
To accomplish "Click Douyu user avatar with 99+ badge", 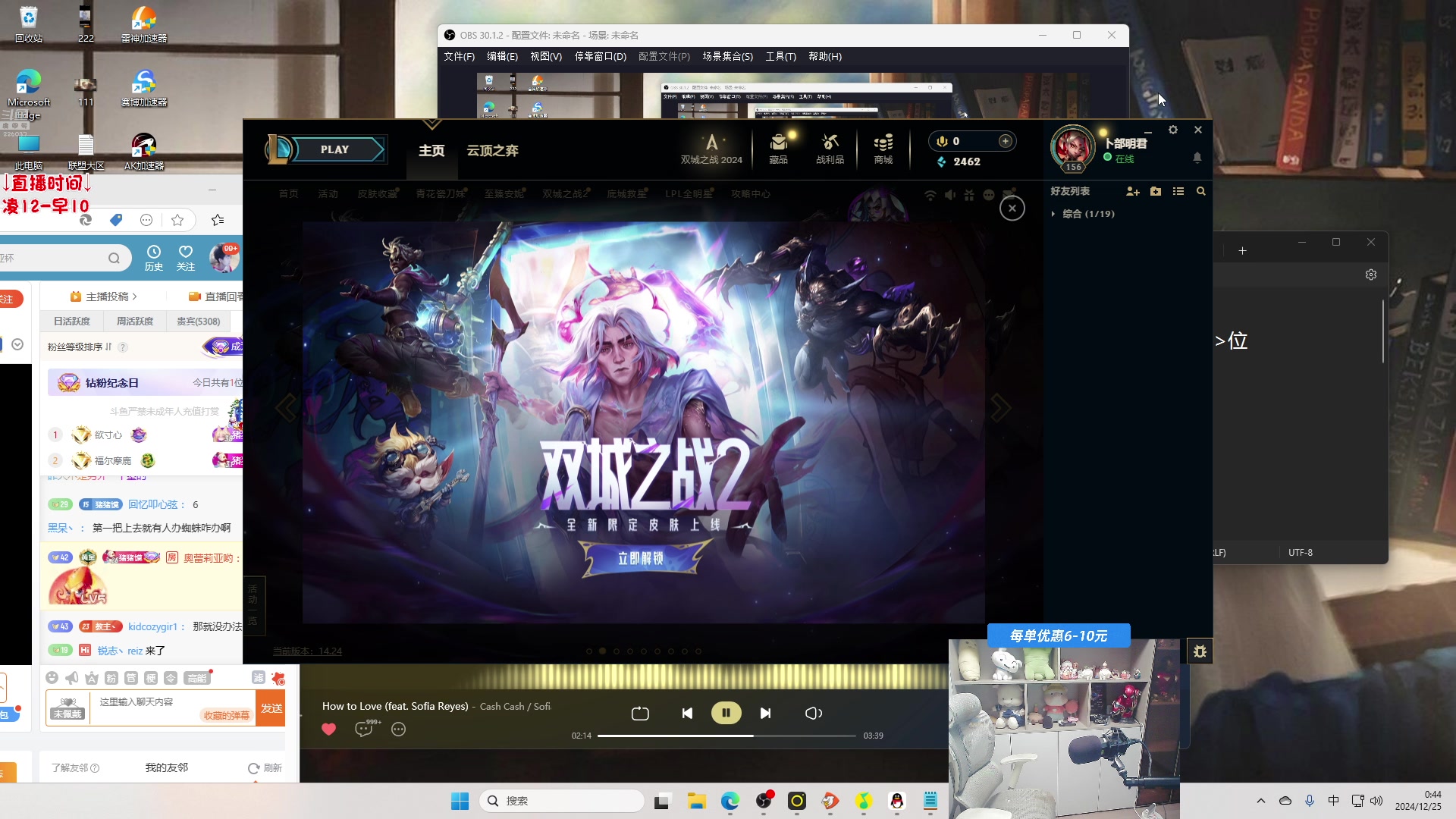I will click(224, 258).
